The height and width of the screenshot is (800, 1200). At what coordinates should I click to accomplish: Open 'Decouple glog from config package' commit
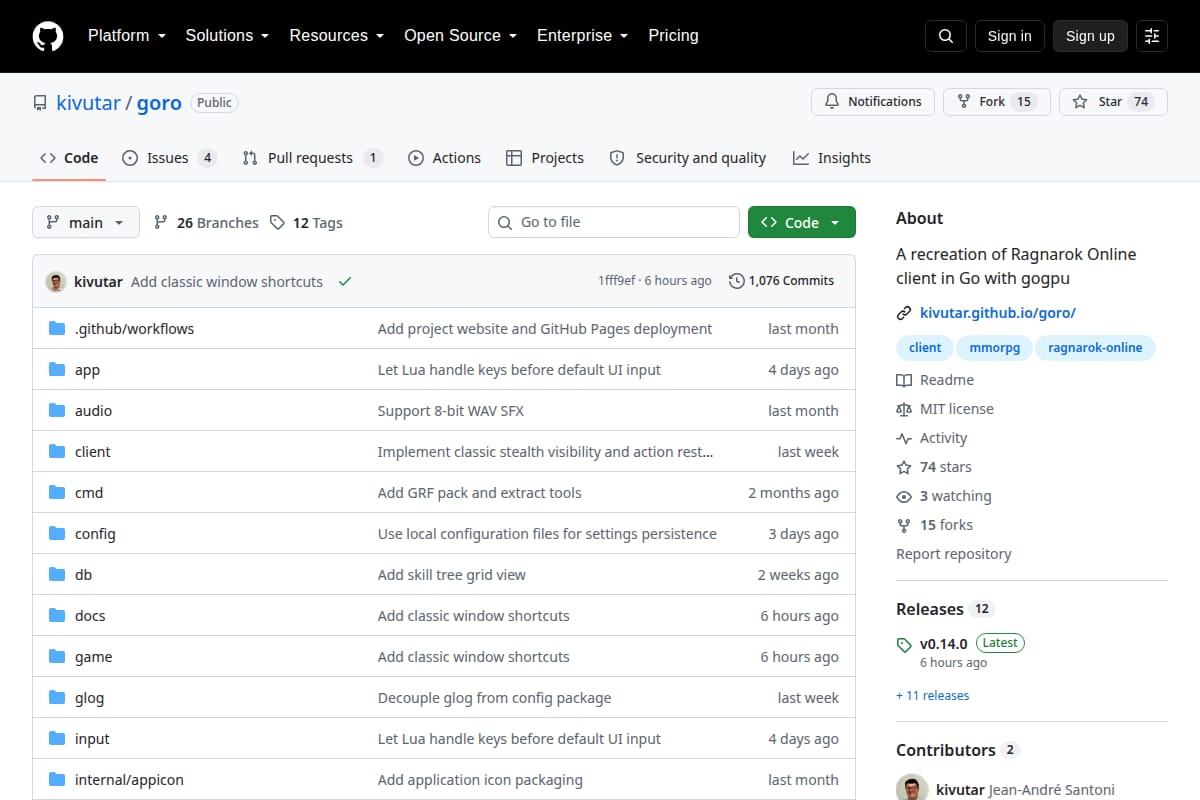(495, 698)
